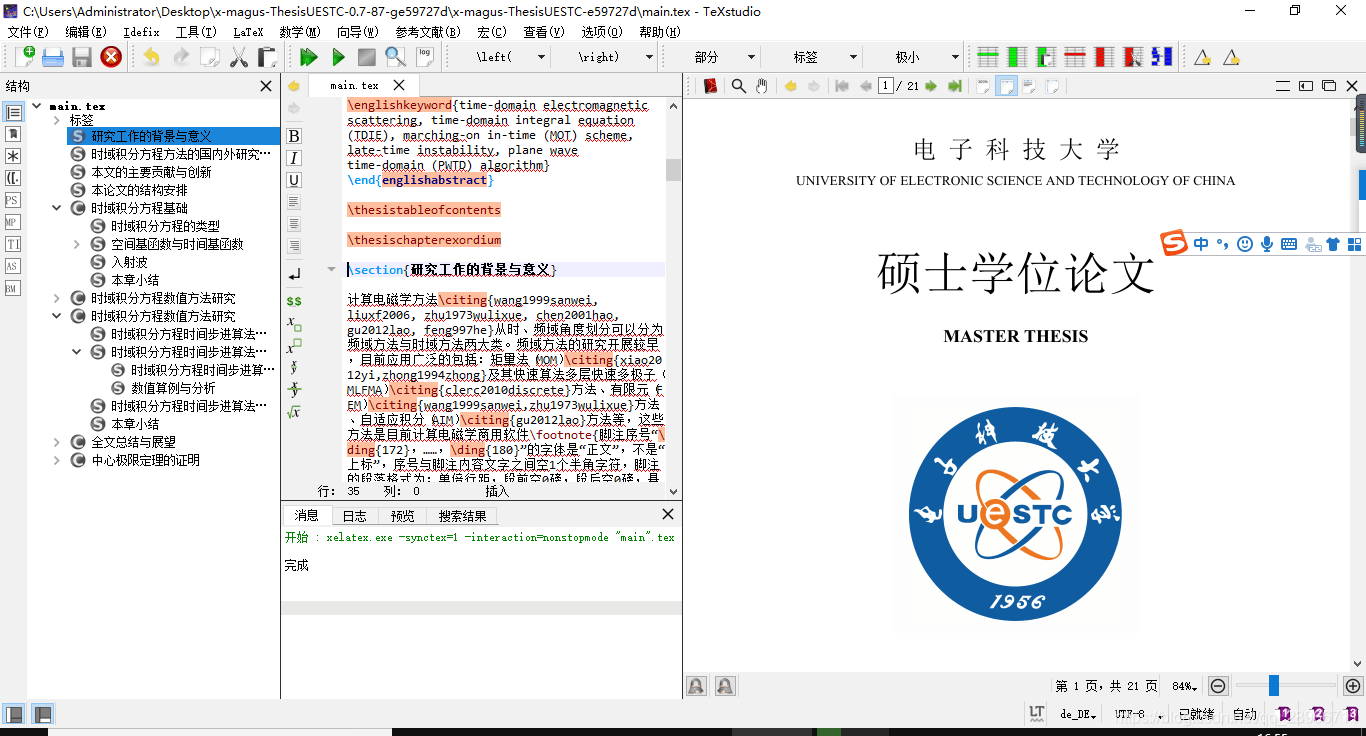
Task: Open the View PDF magnifier icon
Action: [395, 57]
